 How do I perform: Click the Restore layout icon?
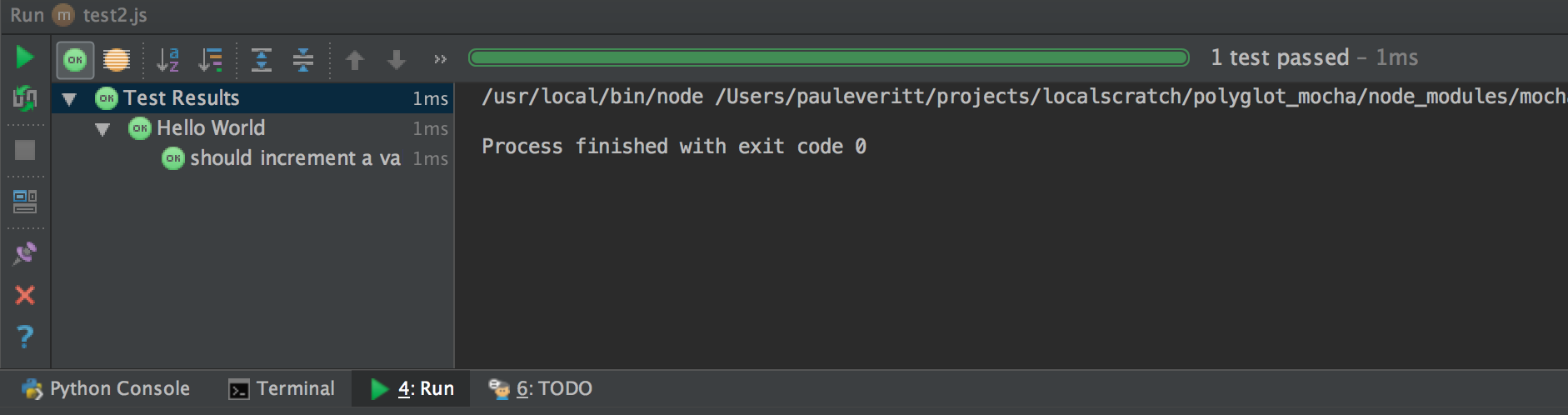25,201
